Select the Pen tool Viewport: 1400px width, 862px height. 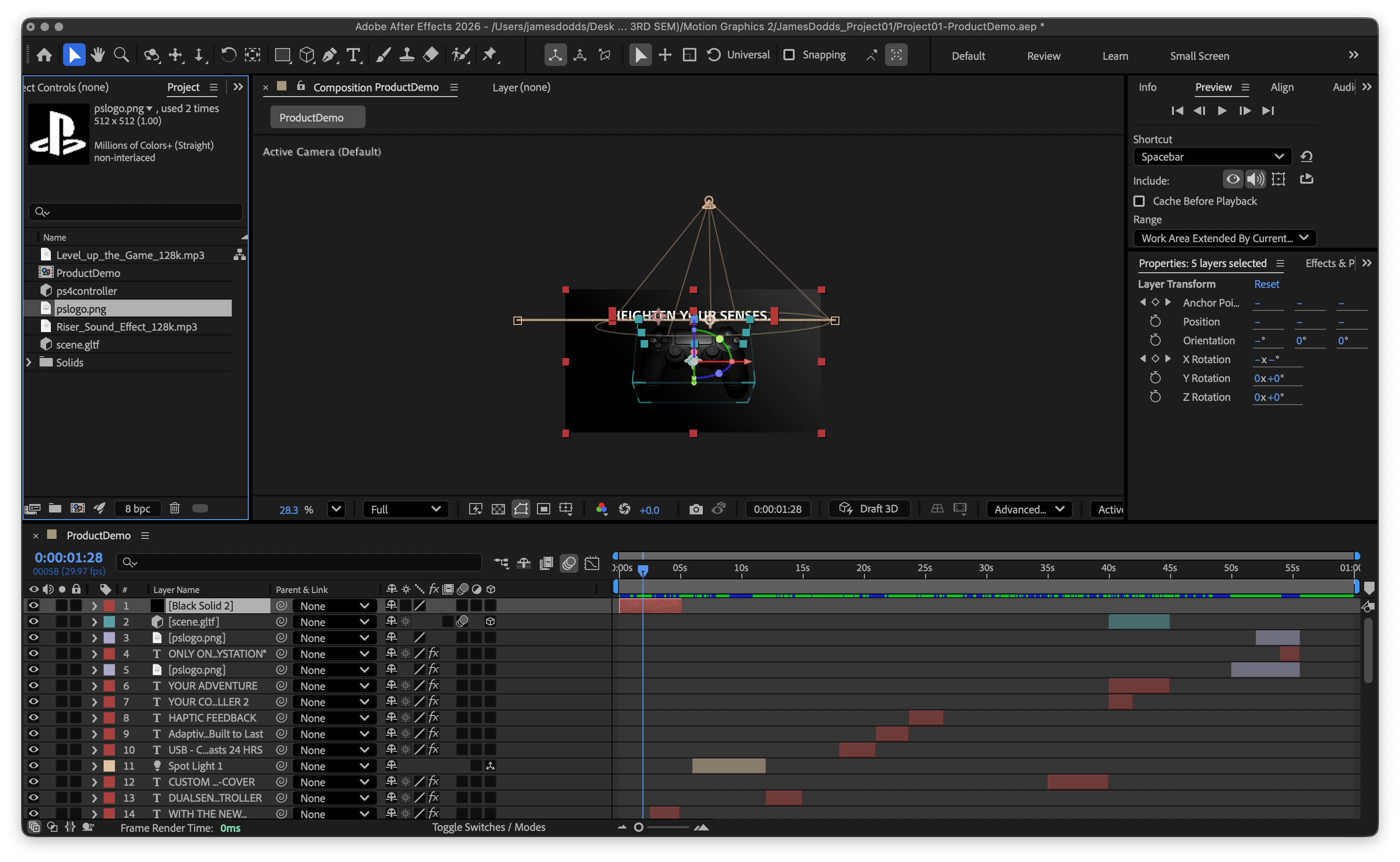[x=329, y=55]
